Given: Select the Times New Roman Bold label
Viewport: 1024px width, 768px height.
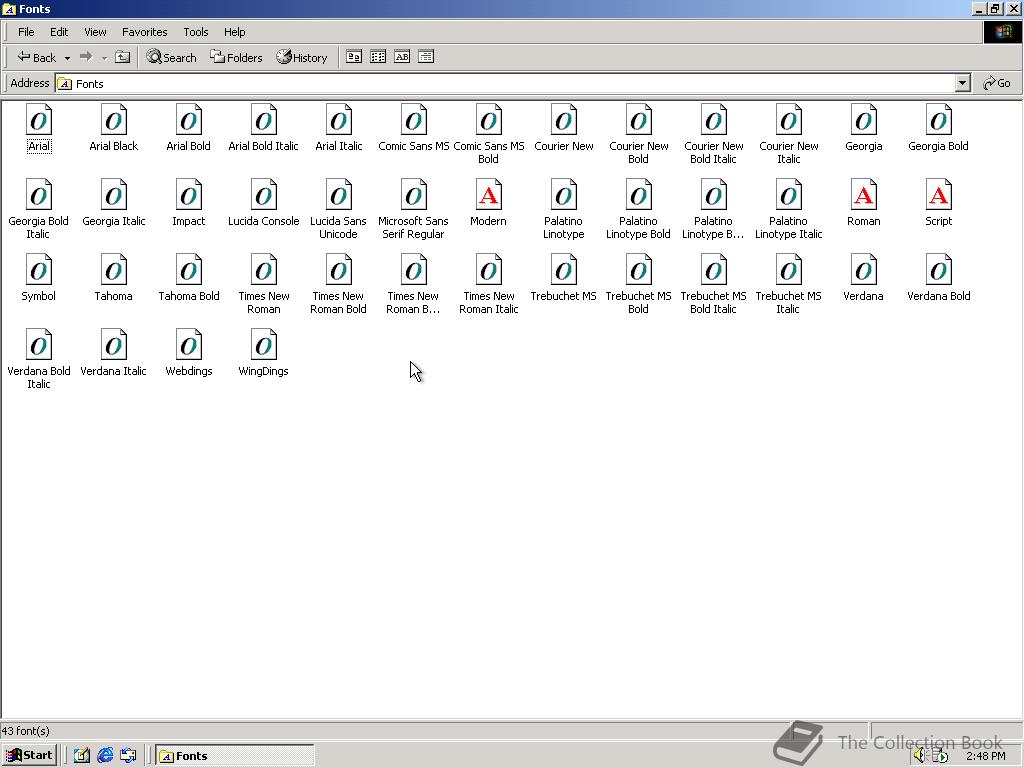Looking at the screenshot, I should point(338,302).
